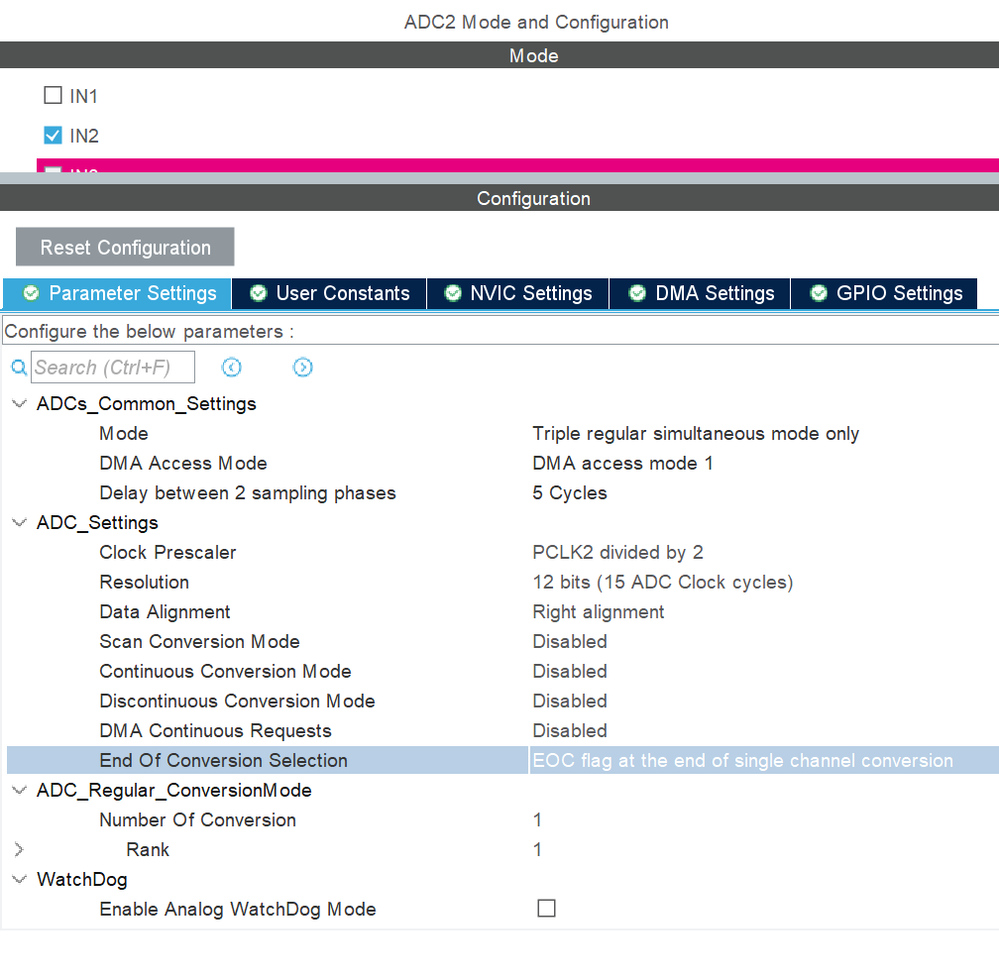Click the User Constants green check icon

[x=258, y=293]
